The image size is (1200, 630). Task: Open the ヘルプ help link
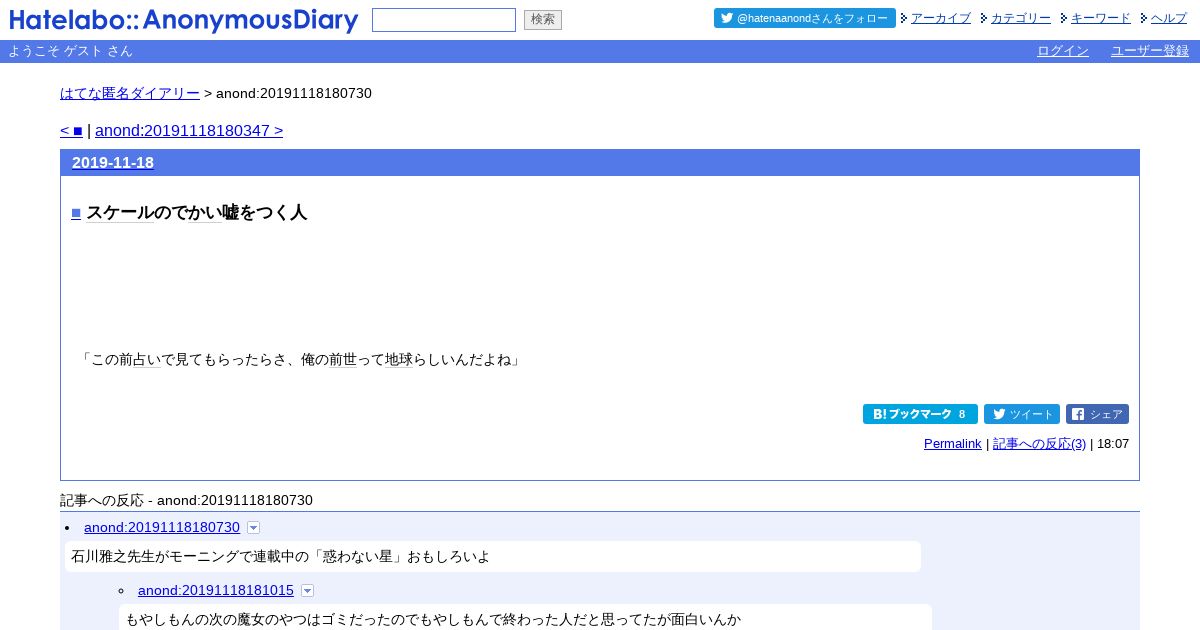tap(1169, 18)
